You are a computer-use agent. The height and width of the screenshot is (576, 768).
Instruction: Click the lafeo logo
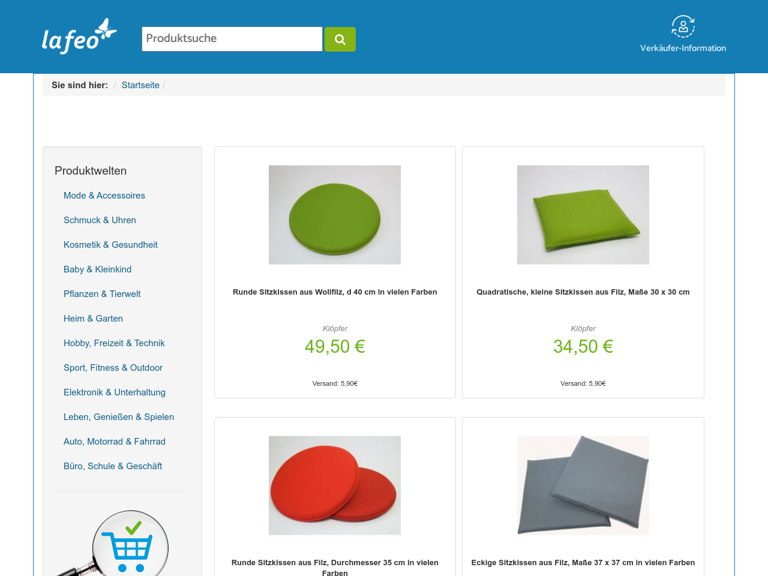click(79, 37)
